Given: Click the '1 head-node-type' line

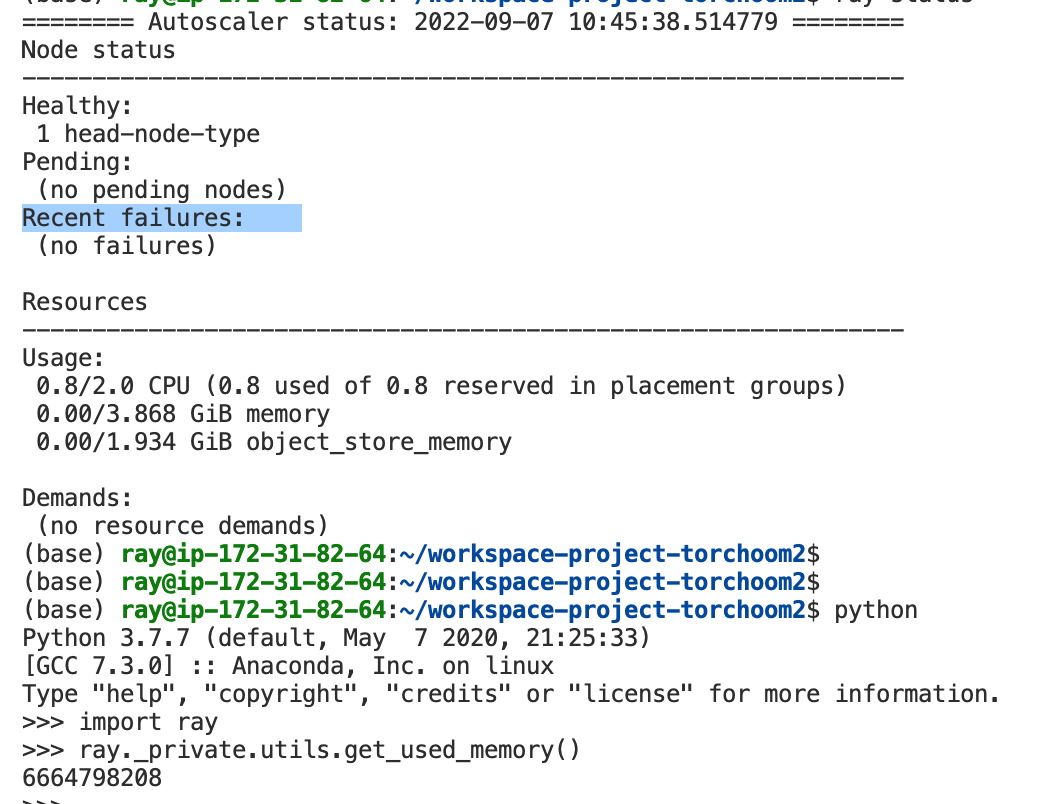Looking at the screenshot, I should pos(148,134).
